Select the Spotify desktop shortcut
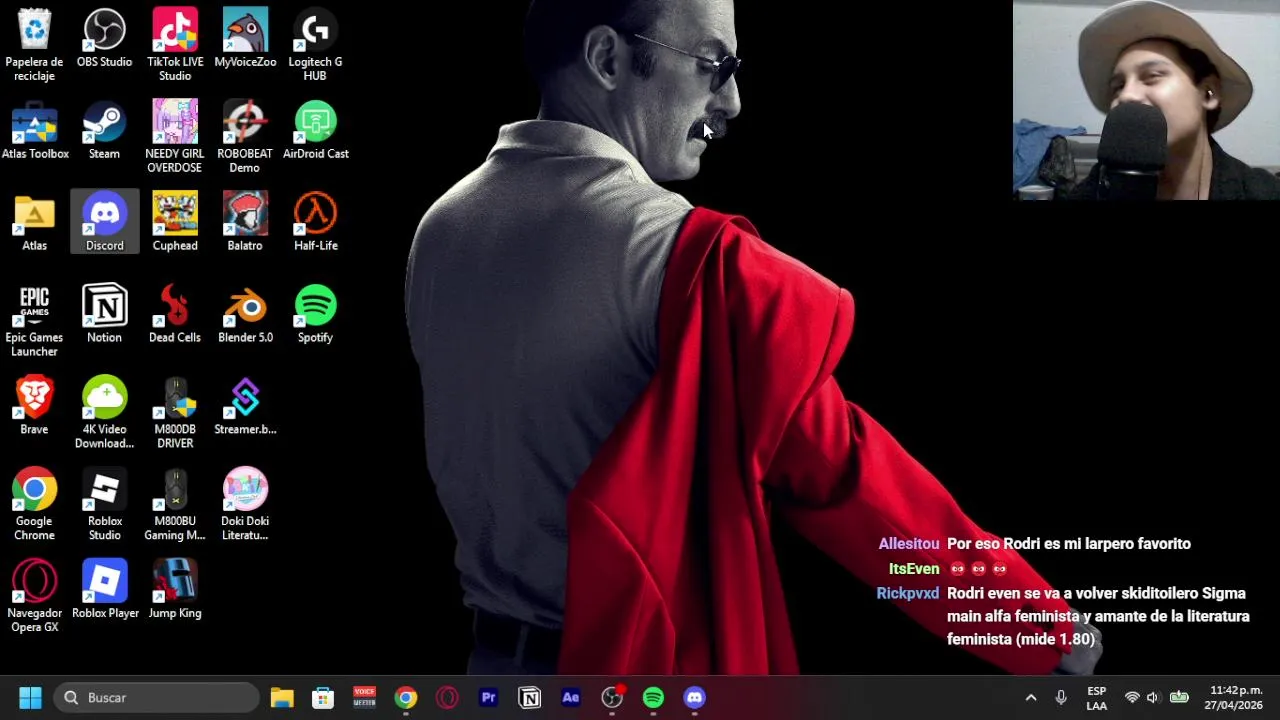Screen dimensions: 1280x720 click(x=315, y=315)
